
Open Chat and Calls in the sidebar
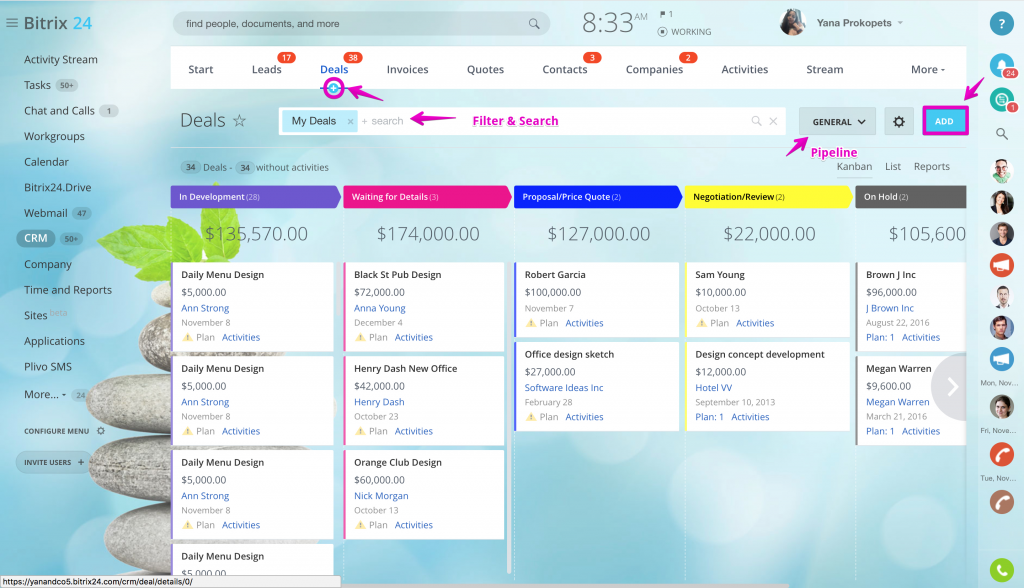pyautogui.click(x=59, y=110)
